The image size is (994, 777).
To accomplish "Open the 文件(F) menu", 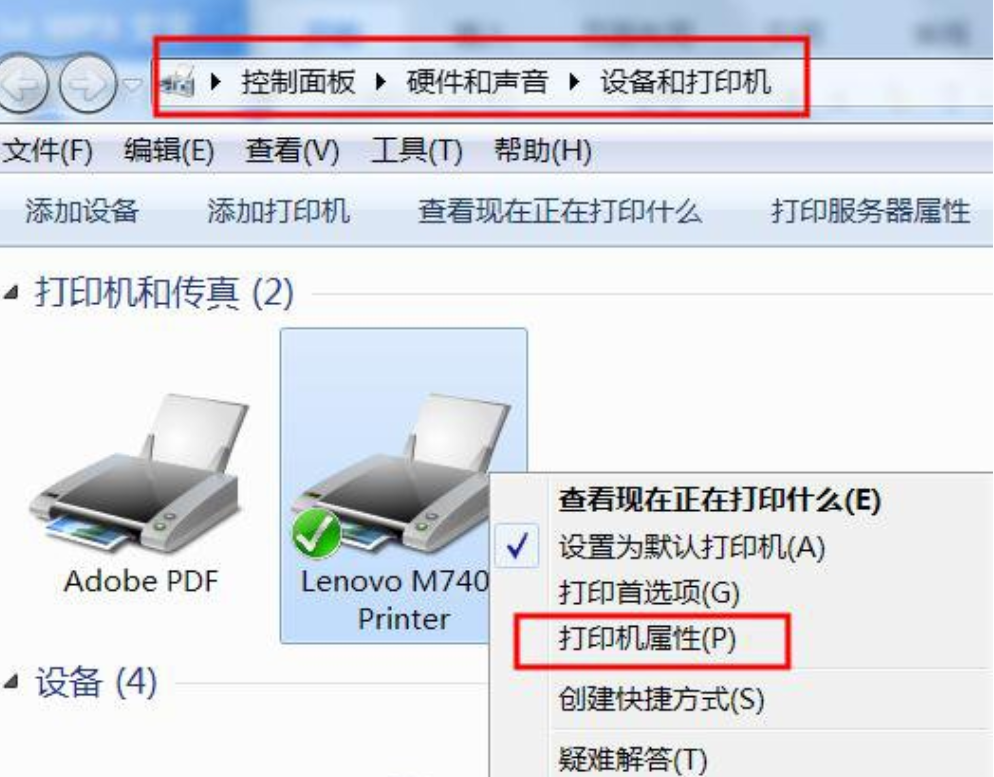I will [x=47, y=151].
